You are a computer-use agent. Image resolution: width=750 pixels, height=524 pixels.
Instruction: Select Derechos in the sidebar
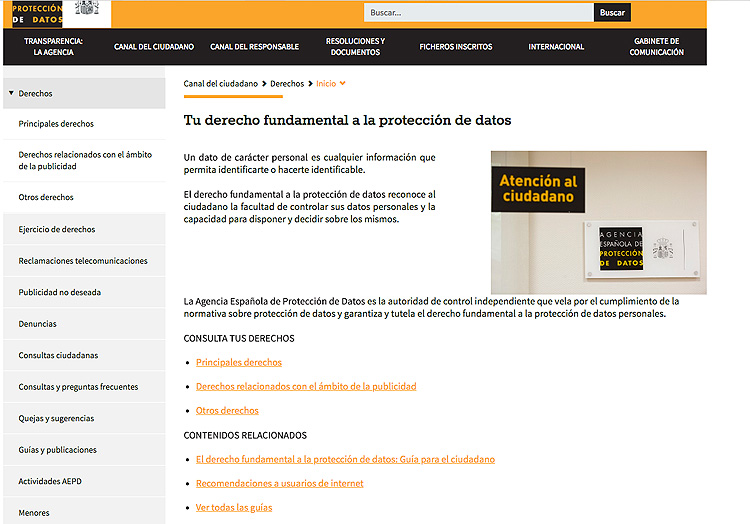point(84,93)
